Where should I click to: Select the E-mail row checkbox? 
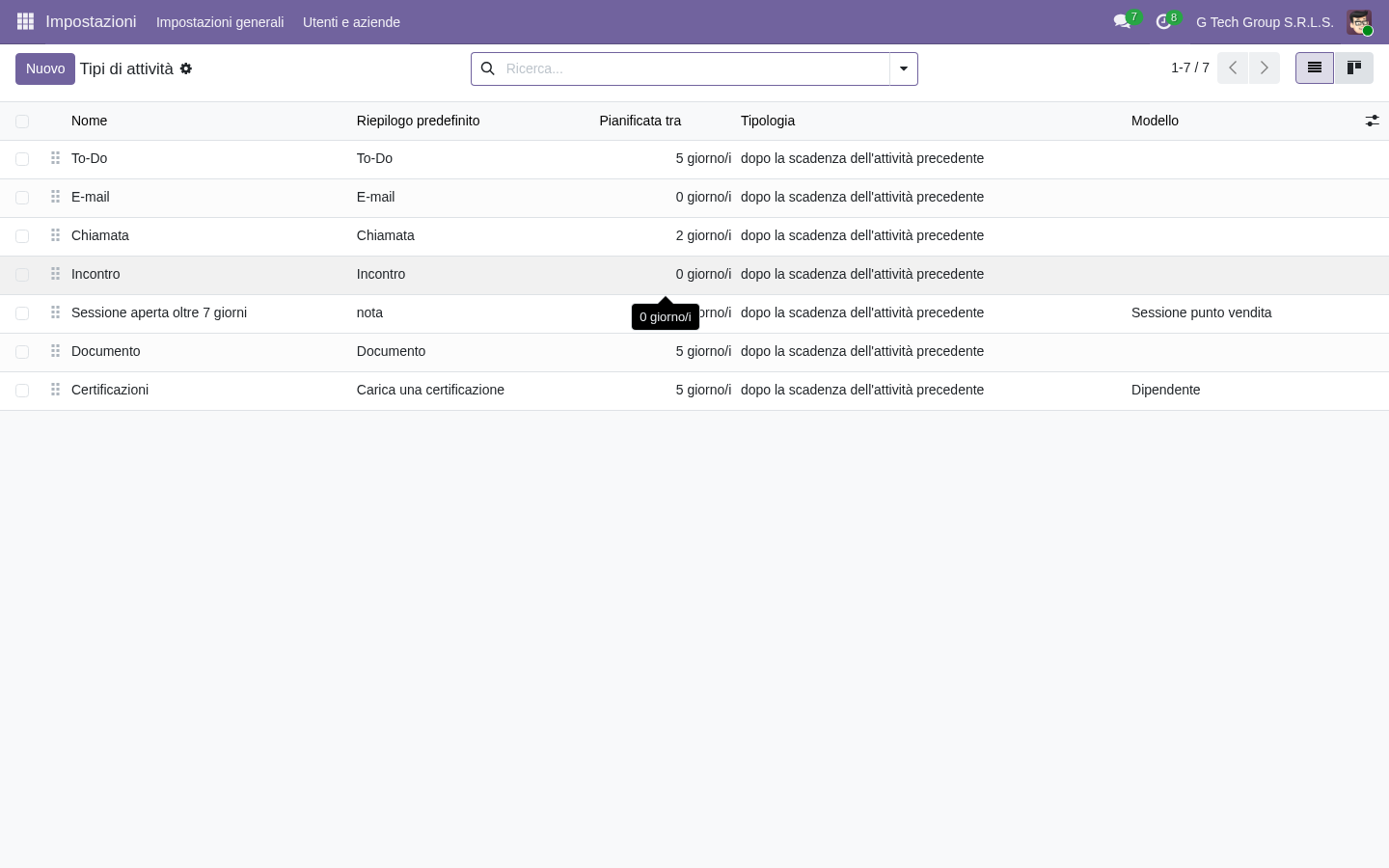(22, 198)
